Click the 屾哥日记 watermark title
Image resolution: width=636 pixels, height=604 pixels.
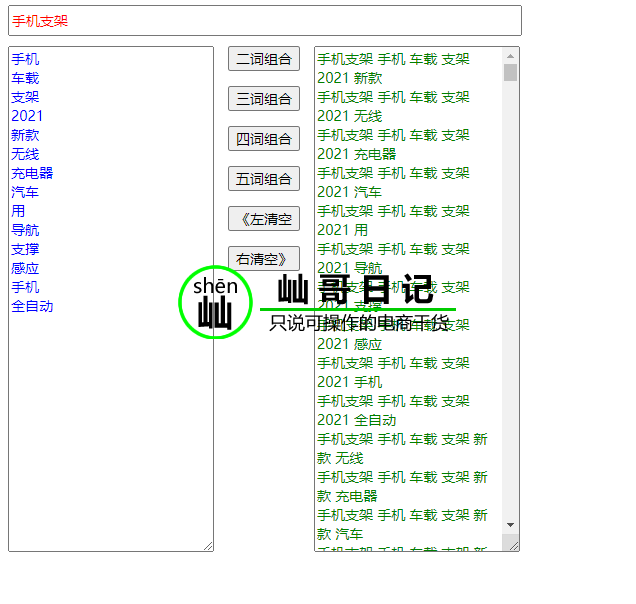355,290
